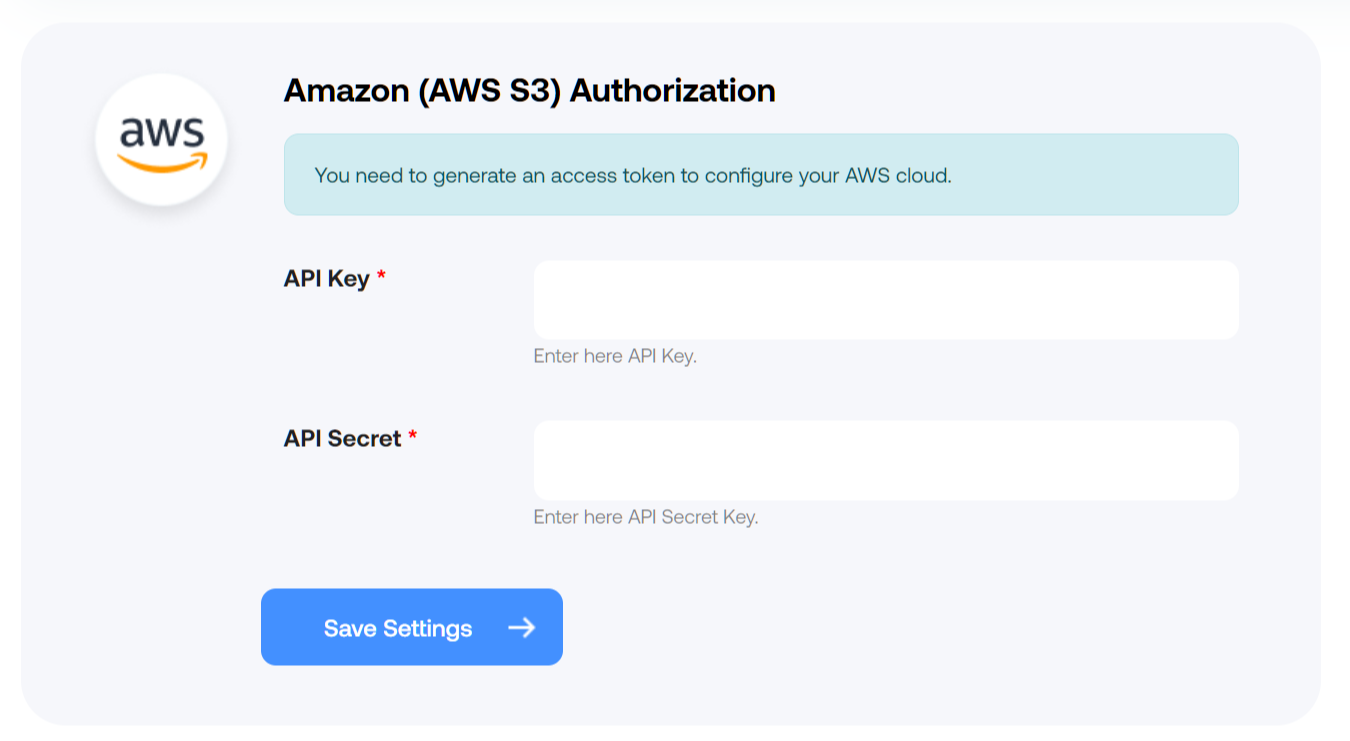Click the red asterisk next to API Key
Image resolution: width=1350 pixels, height=741 pixels.
tap(381, 275)
